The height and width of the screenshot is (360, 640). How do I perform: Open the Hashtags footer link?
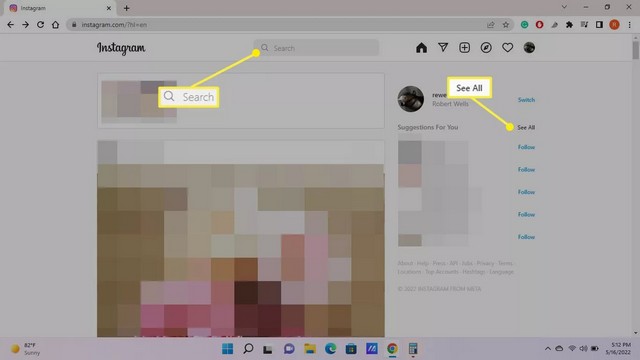point(473,272)
